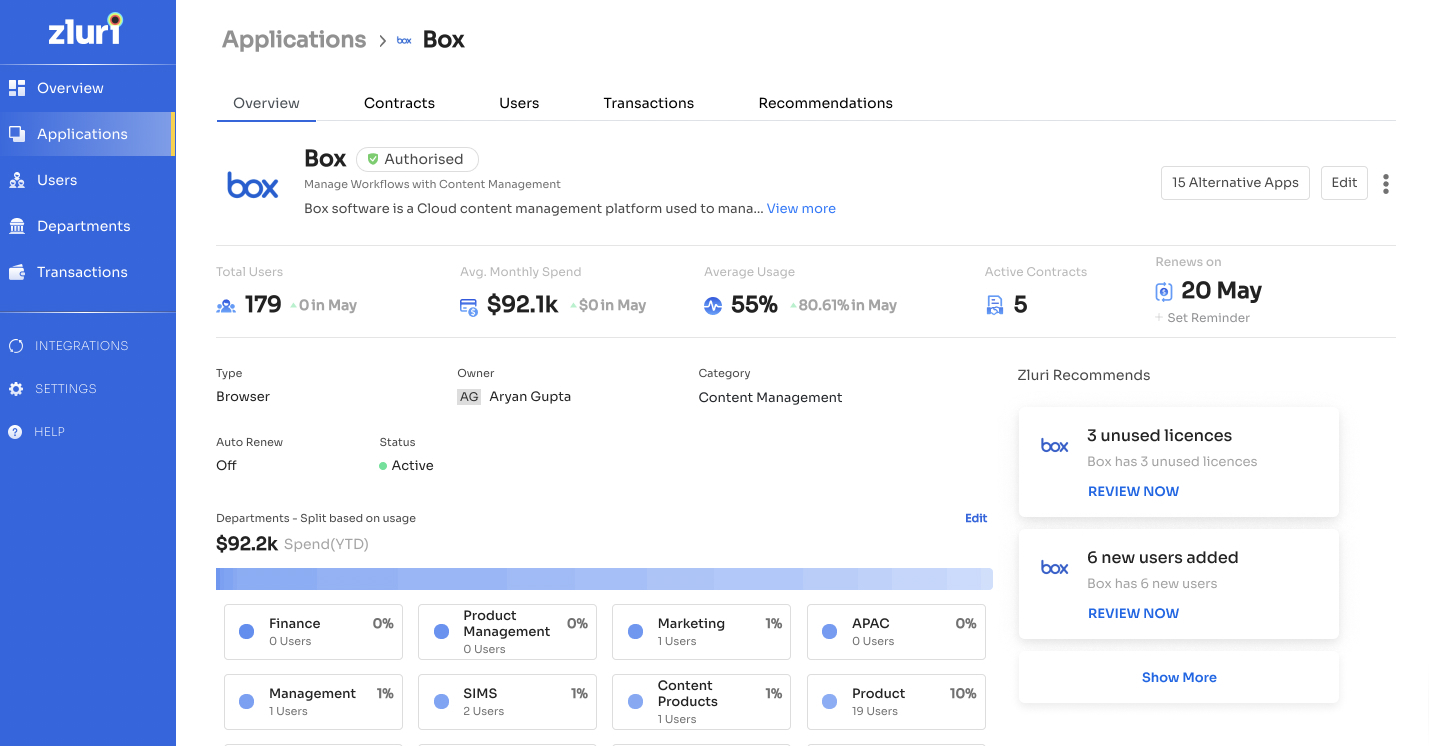Open Overview in the sidebar menu
This screenshot has height=746, width=1429.
pos(88,88)
